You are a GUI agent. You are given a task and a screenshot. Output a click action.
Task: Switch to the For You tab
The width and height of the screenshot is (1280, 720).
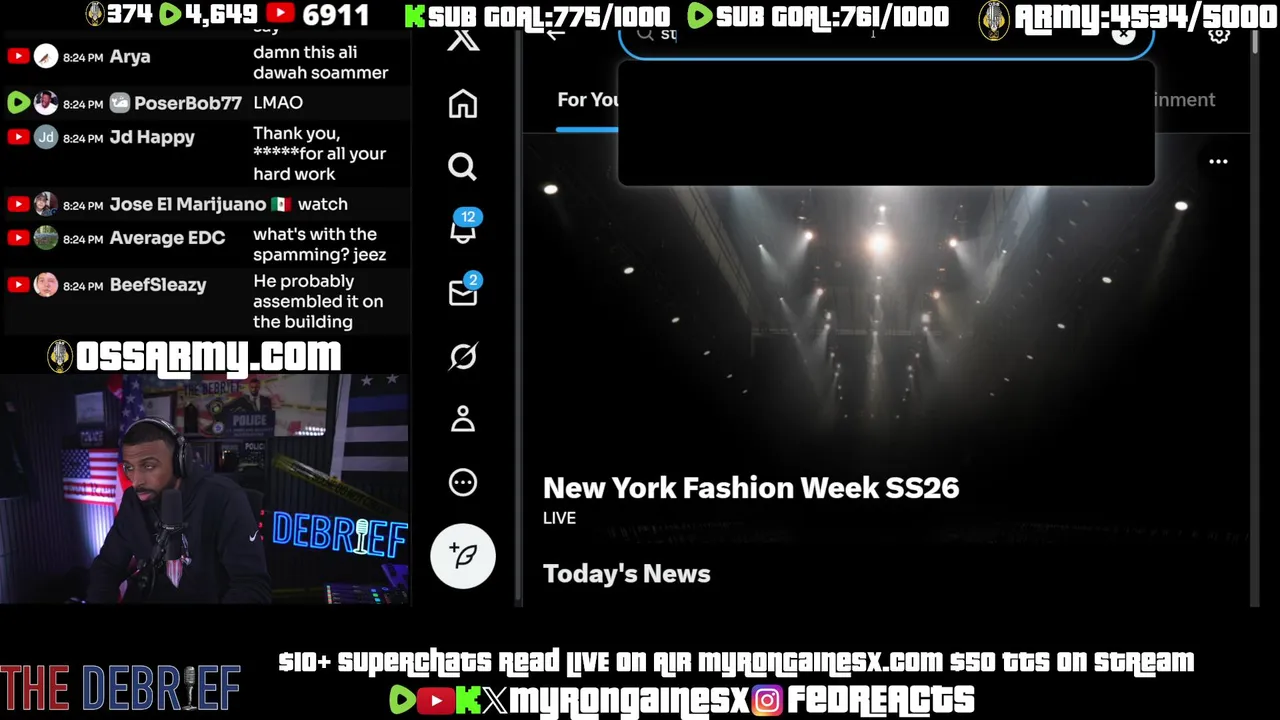pyautogui.click(x=588, y=100)
